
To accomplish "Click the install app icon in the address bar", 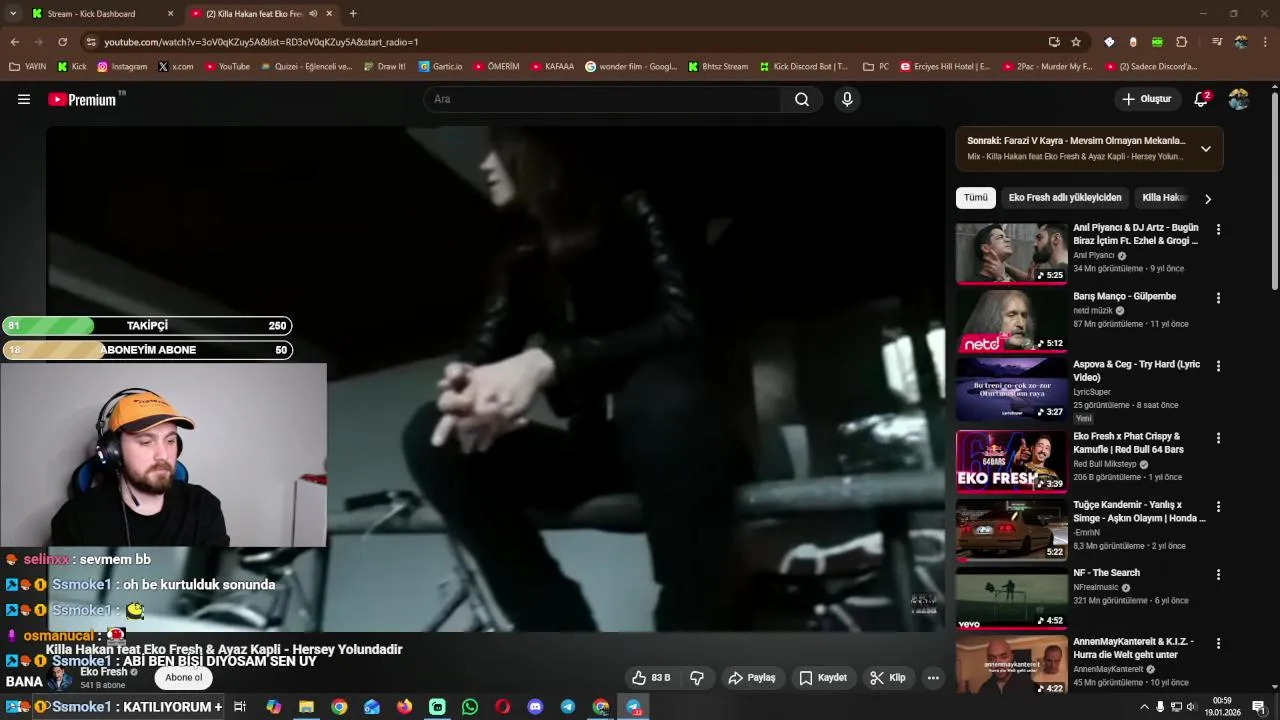I will (1054, 42).
